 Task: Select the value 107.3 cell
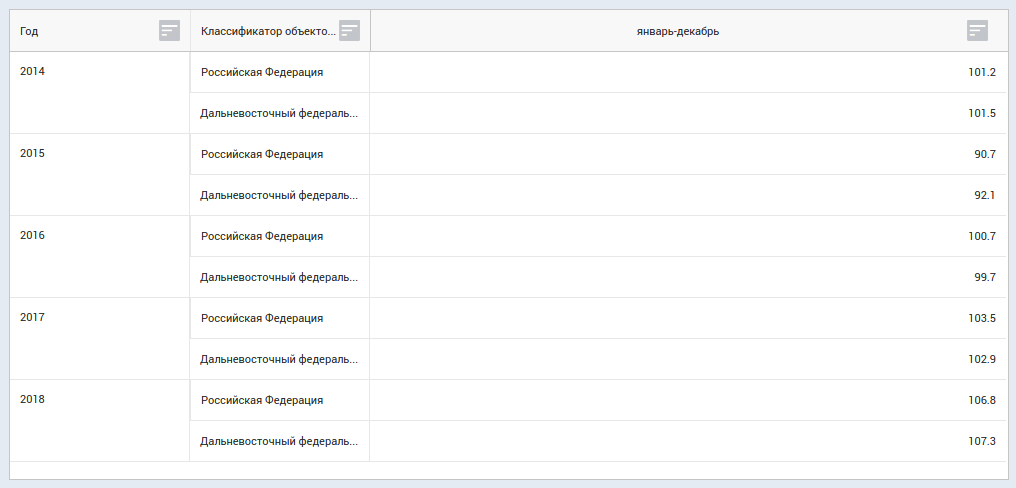[x=982, y=441]
